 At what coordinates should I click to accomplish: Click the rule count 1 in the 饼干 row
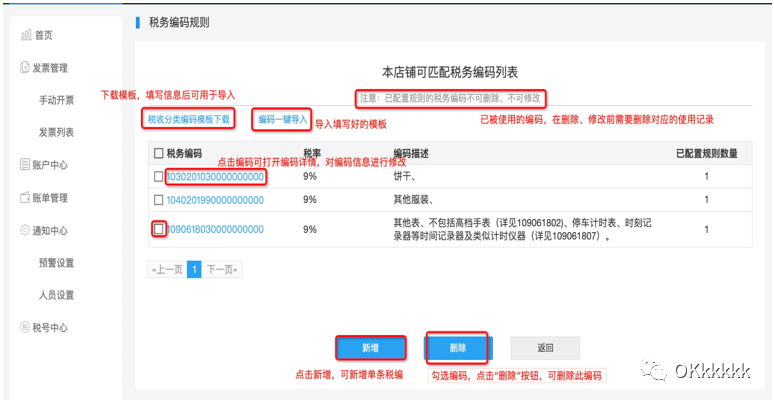(706, 176)
